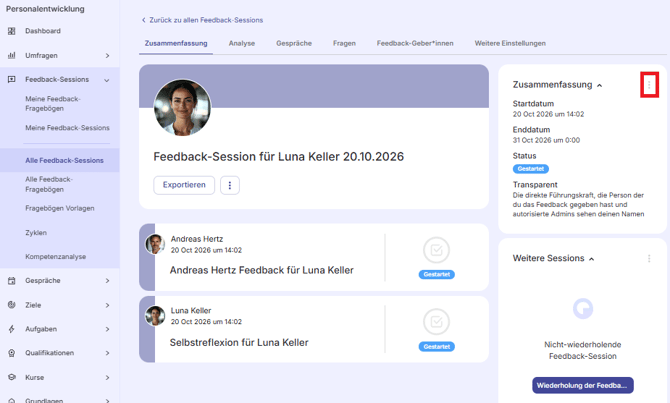
Task: Click status check icon for Andreas Hertz feedback
Action: [x=436, y=250]
